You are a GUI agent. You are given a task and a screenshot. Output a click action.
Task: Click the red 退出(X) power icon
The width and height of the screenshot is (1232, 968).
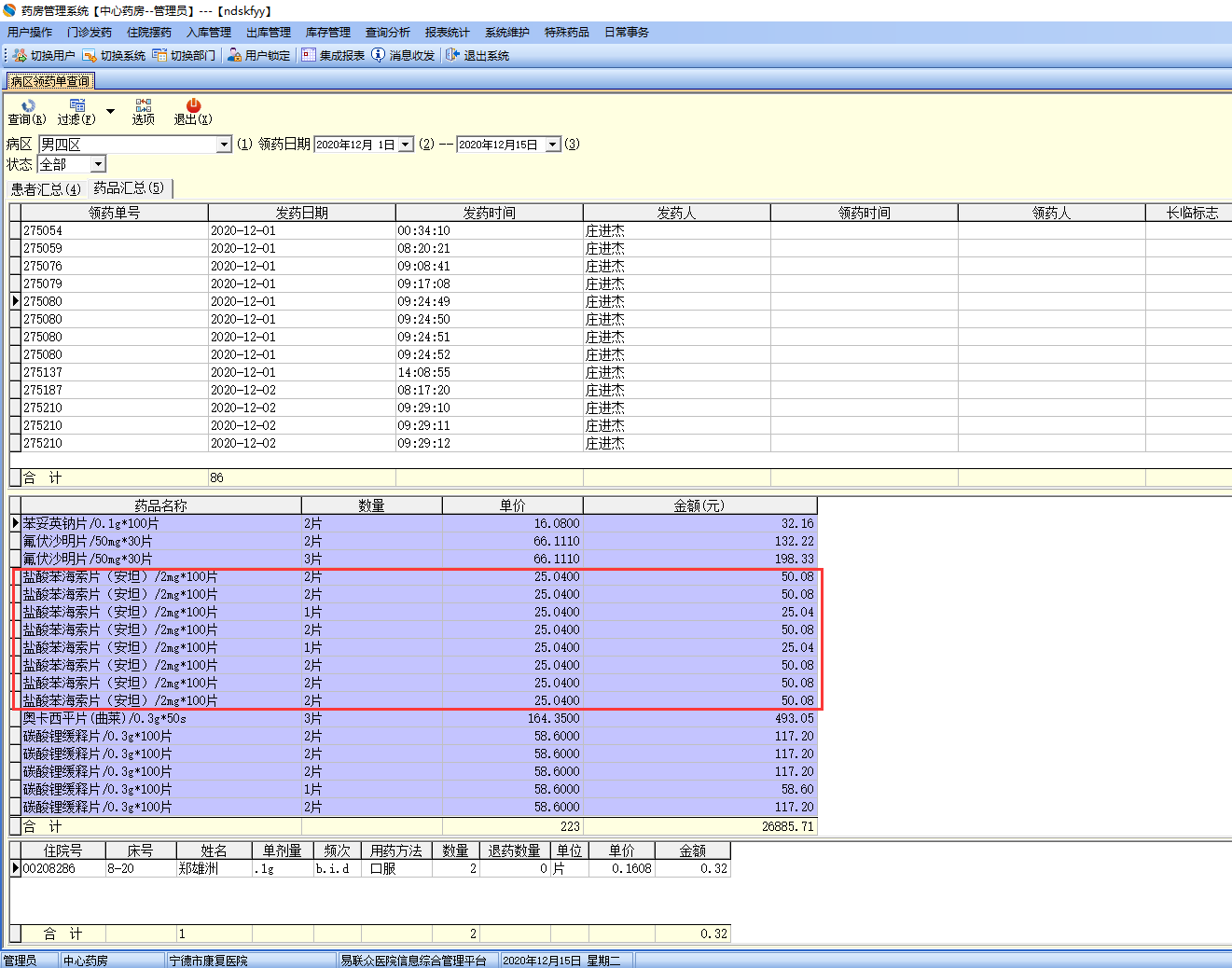[x=193, y=106]
